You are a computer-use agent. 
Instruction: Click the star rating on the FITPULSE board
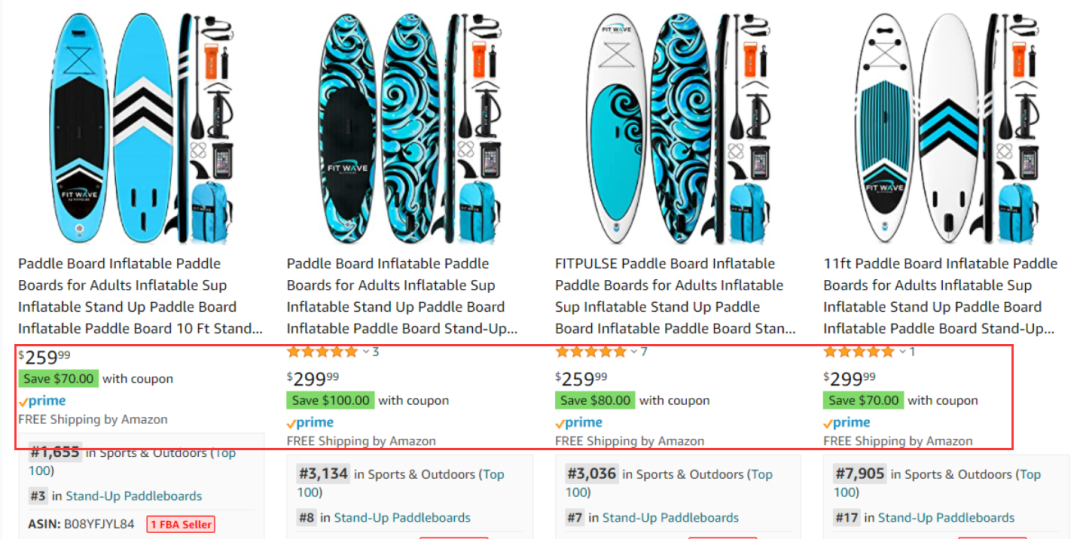[x=590, y=352]
